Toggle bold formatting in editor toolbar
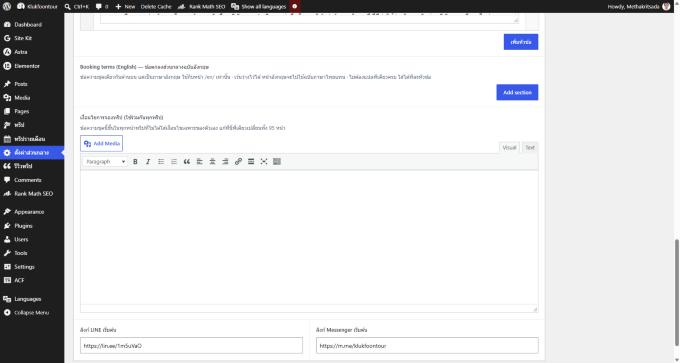Viewport: 680px width, 363px height. (135, 162)
